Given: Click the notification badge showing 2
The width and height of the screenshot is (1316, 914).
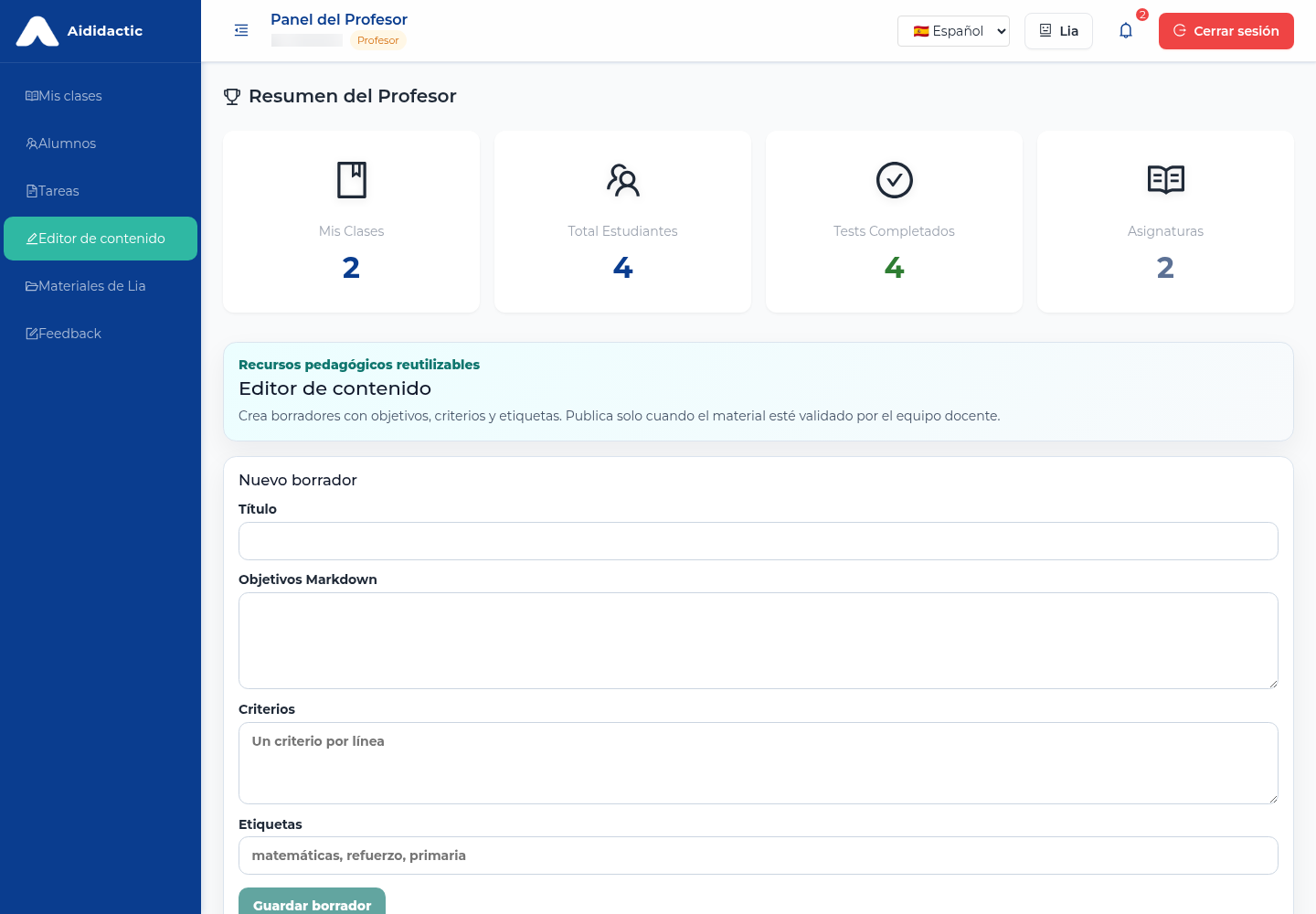Looking at the screenshot, I should (1142, 15).
